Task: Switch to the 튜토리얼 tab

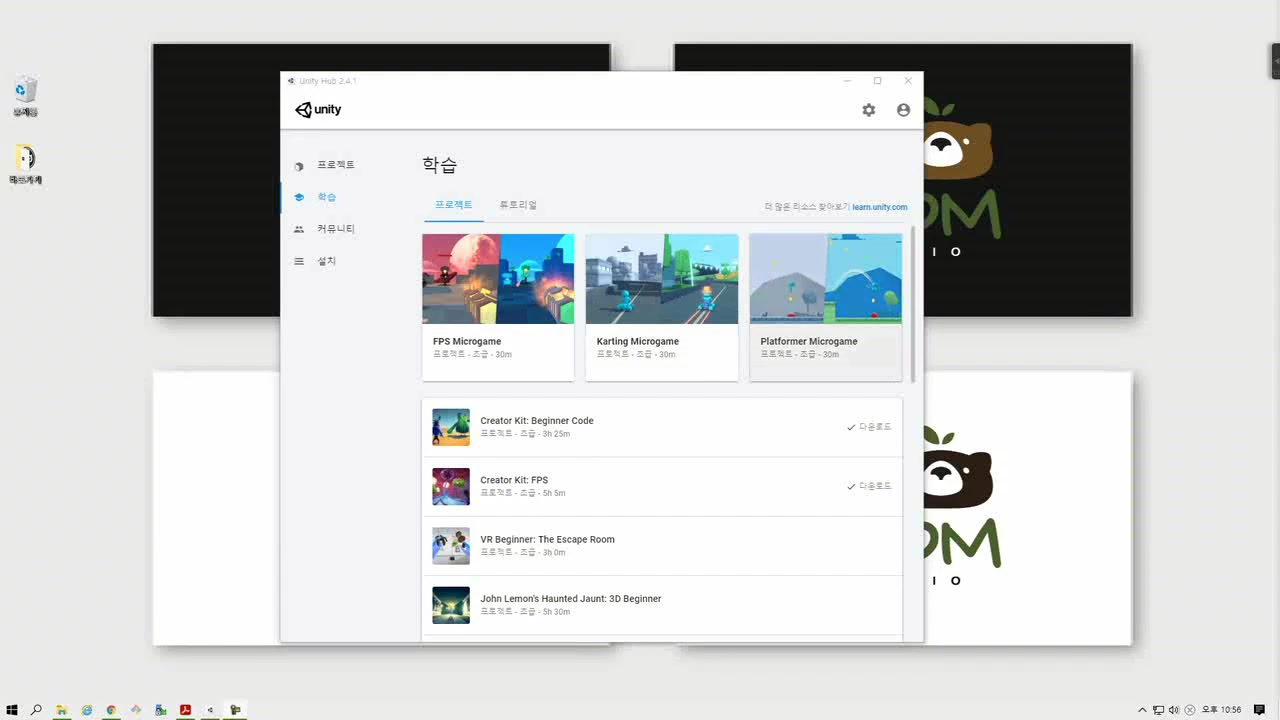Action: pyautogui.click(x=518, y=205)
